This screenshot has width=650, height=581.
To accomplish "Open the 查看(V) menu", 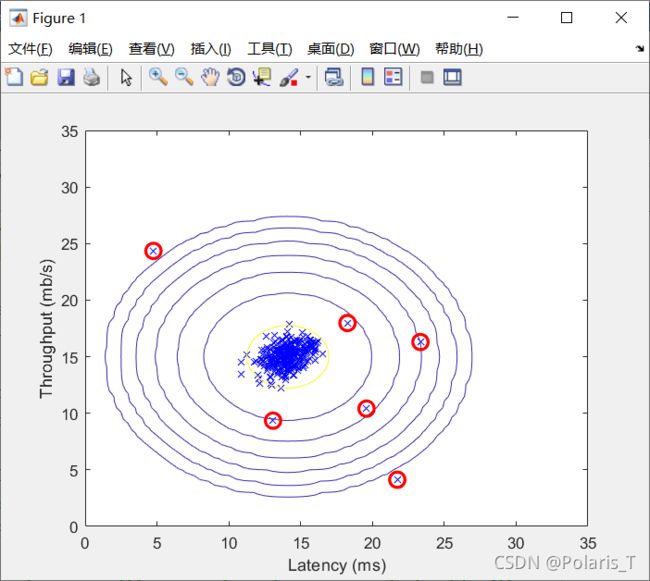I will [x=151, y=49].
